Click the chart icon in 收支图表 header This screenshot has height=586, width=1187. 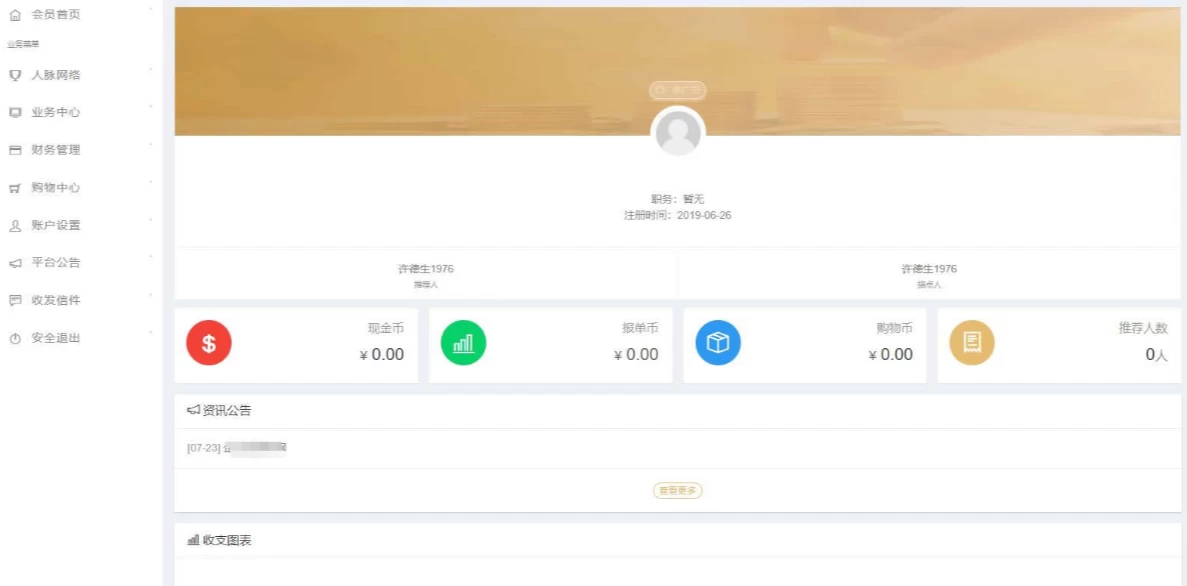193,541
